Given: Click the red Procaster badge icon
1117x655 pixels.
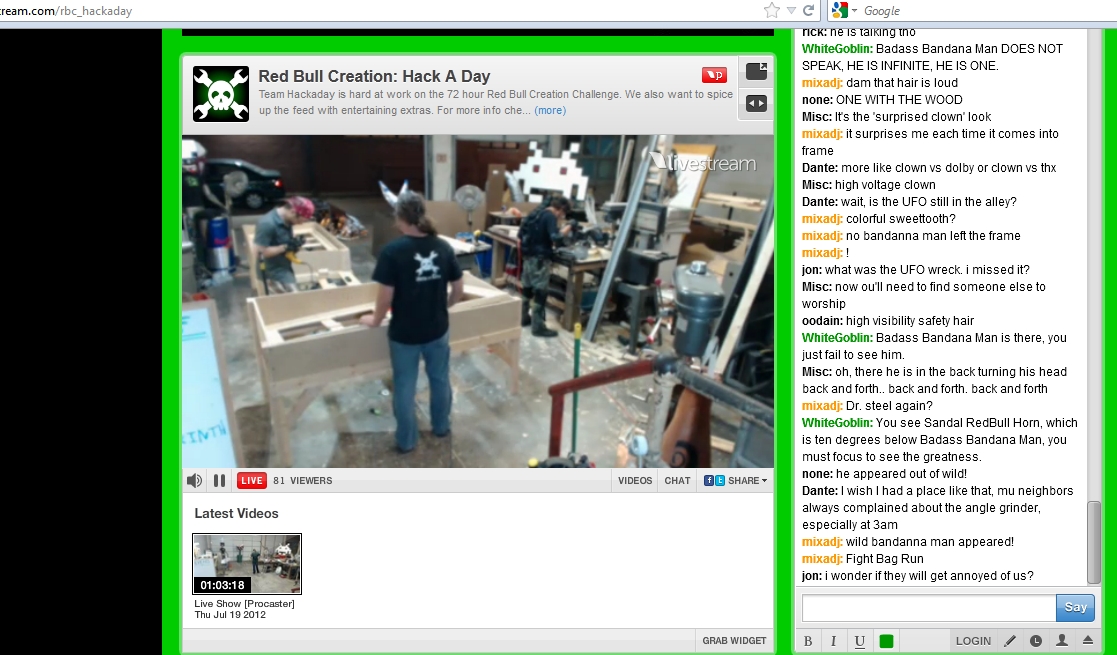Looking at the screenshot, I should pyautogui.click(x=714, y=75).
